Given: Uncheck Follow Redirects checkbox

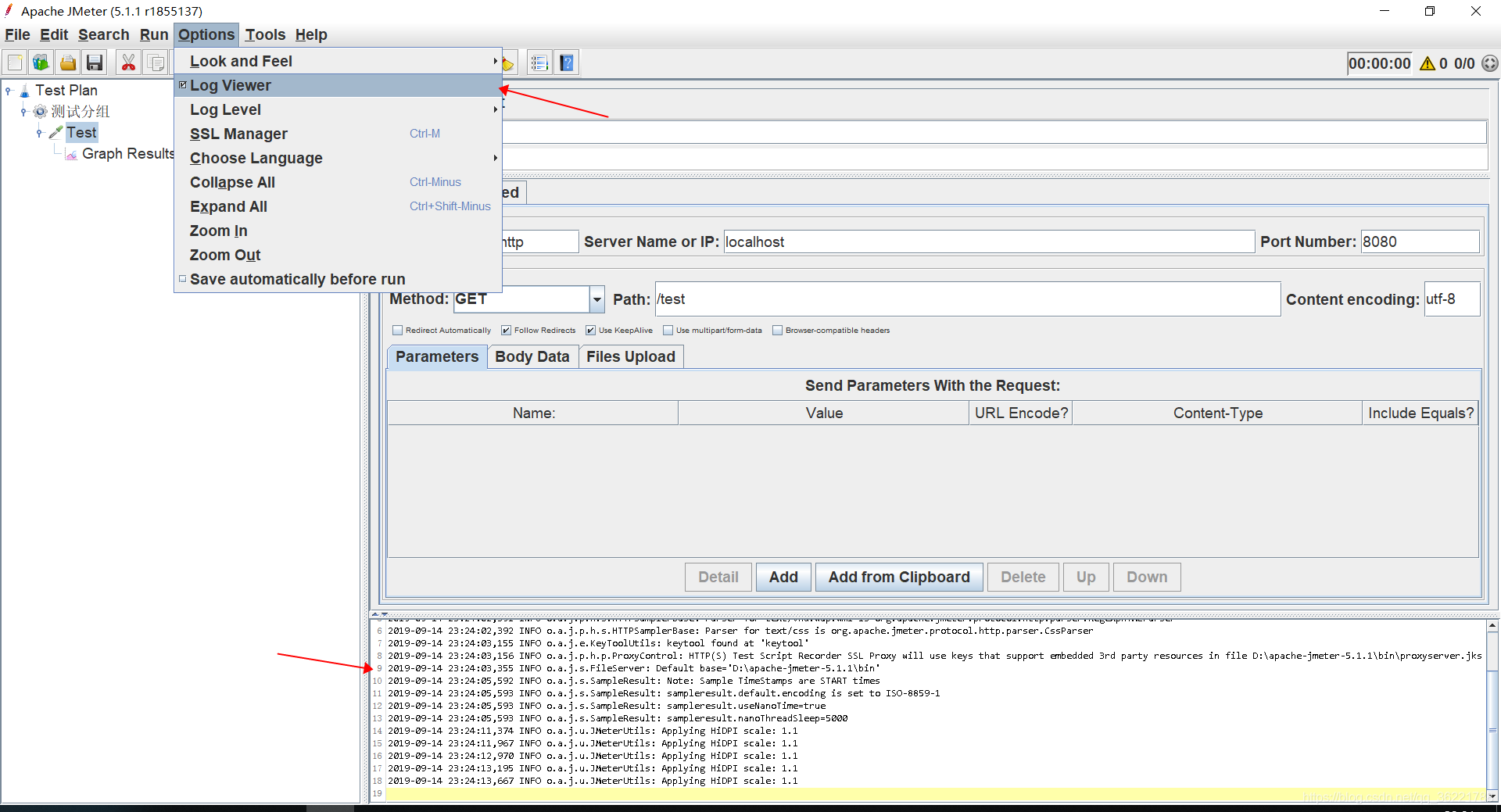Looking at the screenshot, I should tap(506, 331).
